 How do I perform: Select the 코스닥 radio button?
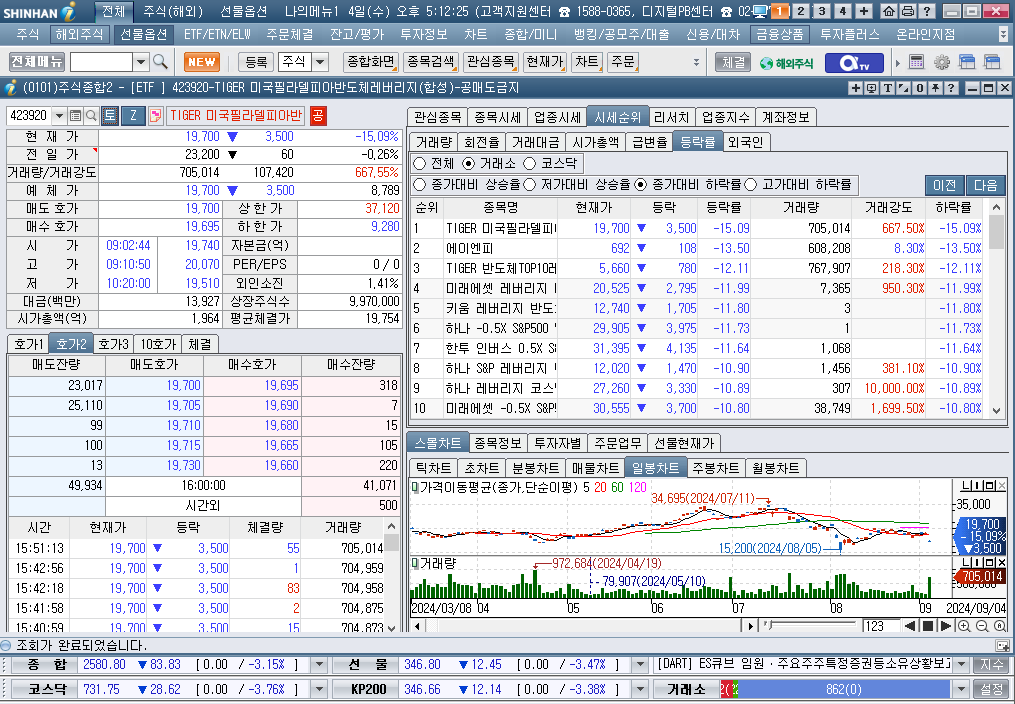530,164
